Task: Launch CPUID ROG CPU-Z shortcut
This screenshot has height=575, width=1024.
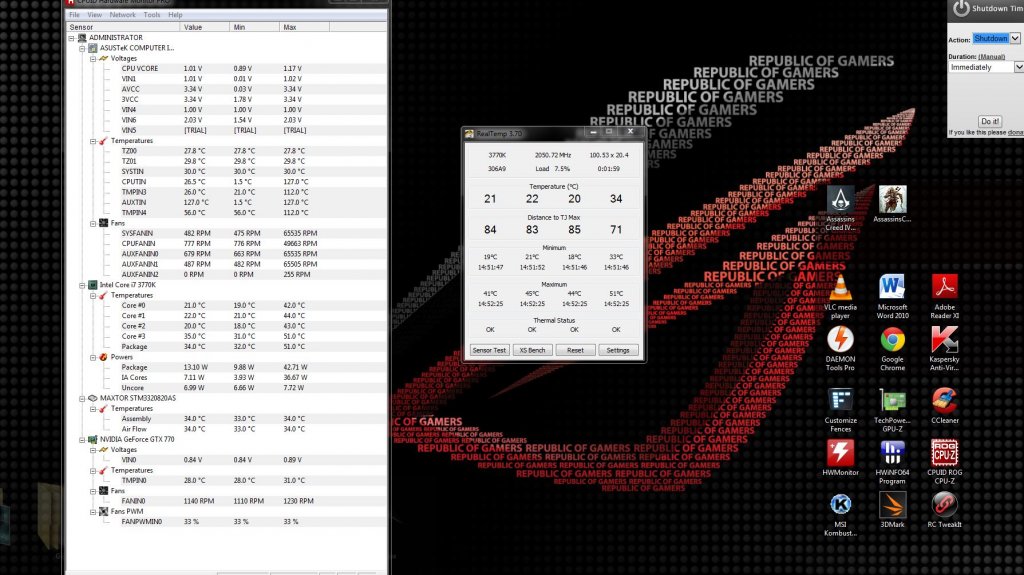Action: coord(944,462)
